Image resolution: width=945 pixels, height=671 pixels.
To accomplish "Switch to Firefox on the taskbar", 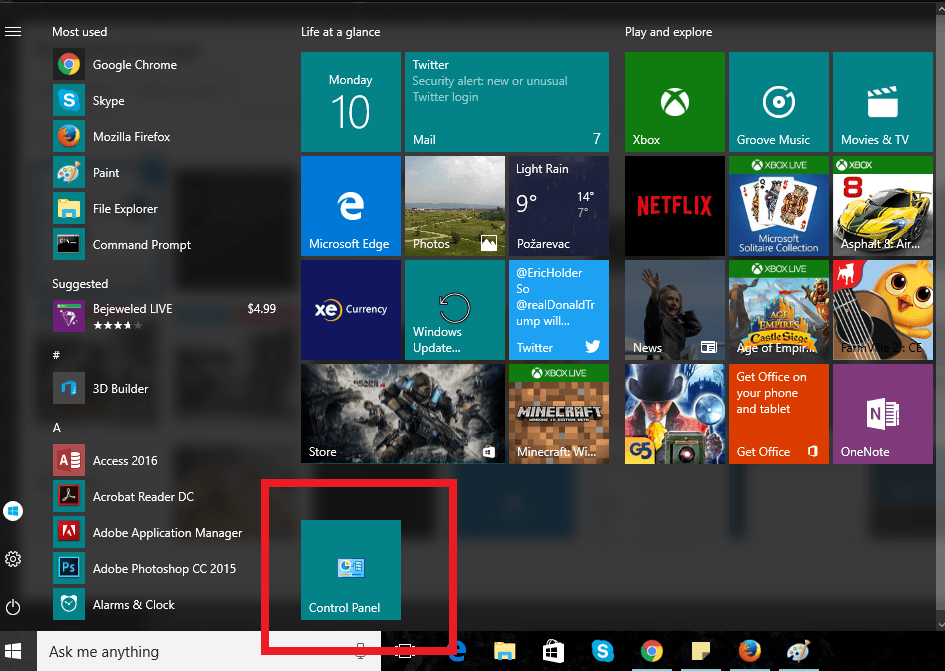I will [x=749, y=651].
